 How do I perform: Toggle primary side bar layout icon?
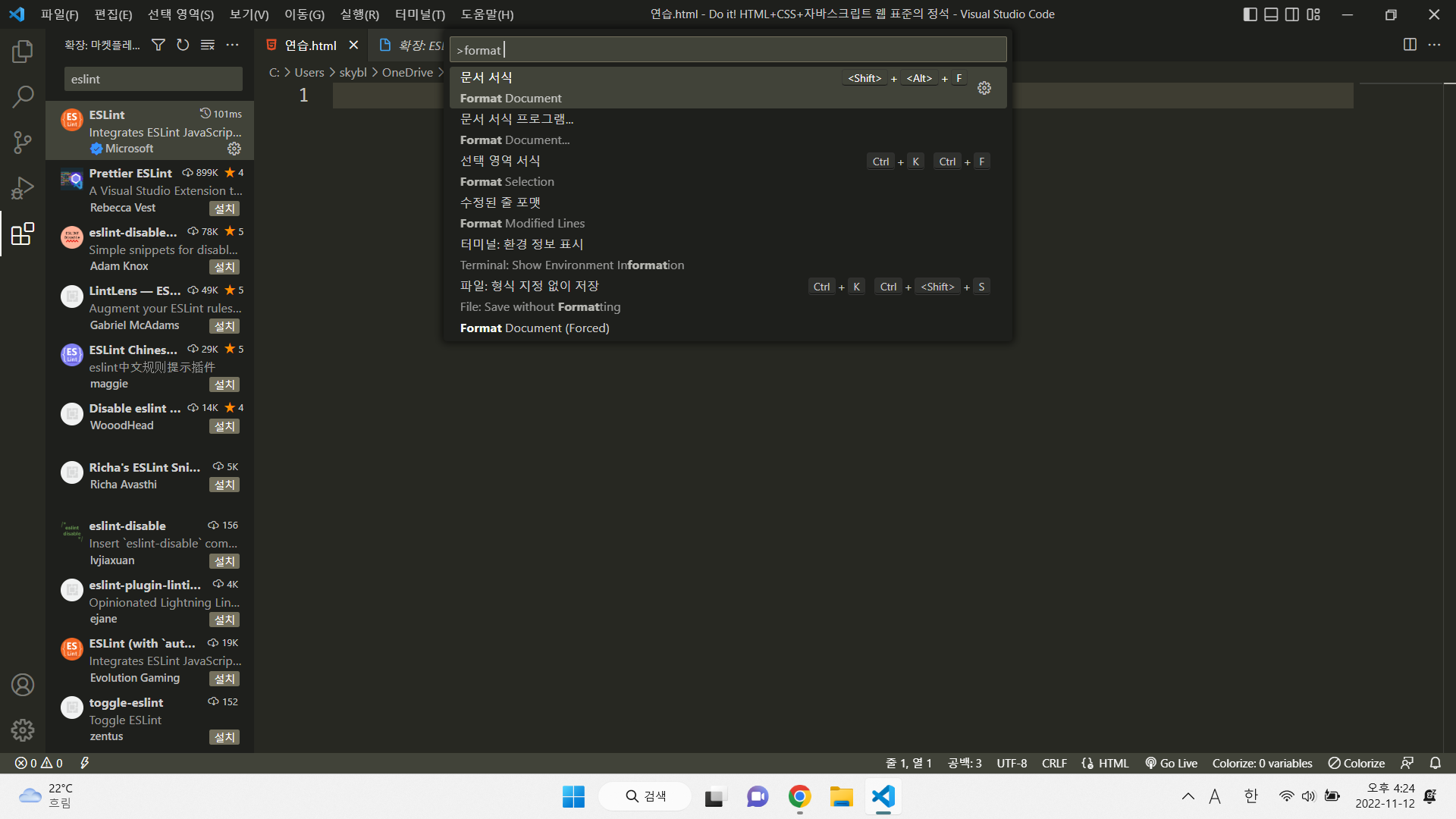click(1250, 14)
